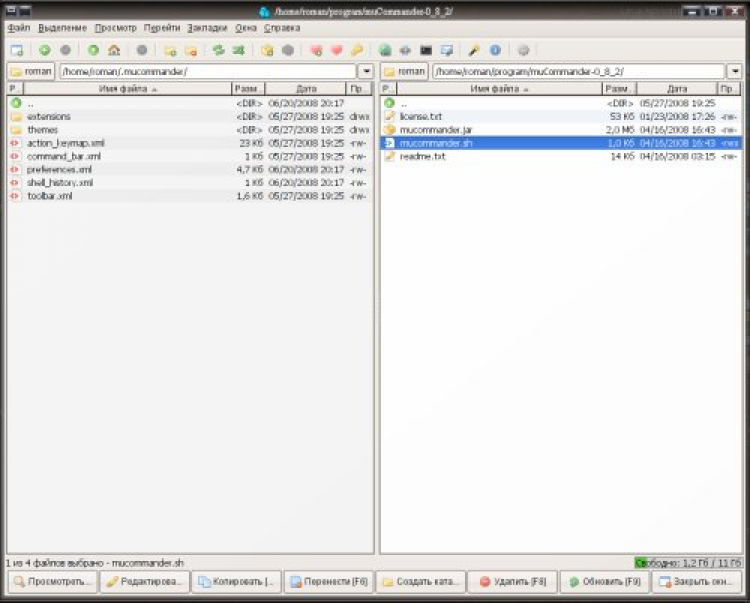Open the Файл menu
Image resolution: width=750 pixels, height=603 pixels.
pyautogui.click(x=19, y=28)
